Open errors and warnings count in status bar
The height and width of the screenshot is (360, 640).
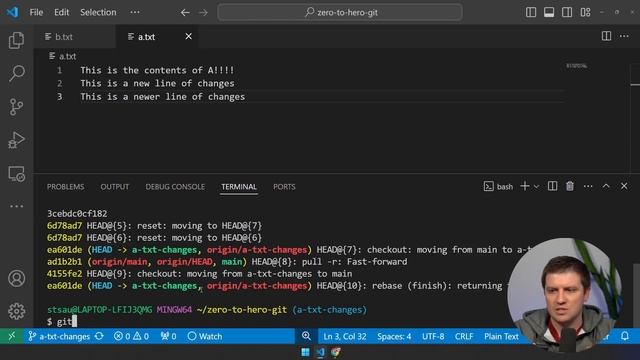coord(131,336)
